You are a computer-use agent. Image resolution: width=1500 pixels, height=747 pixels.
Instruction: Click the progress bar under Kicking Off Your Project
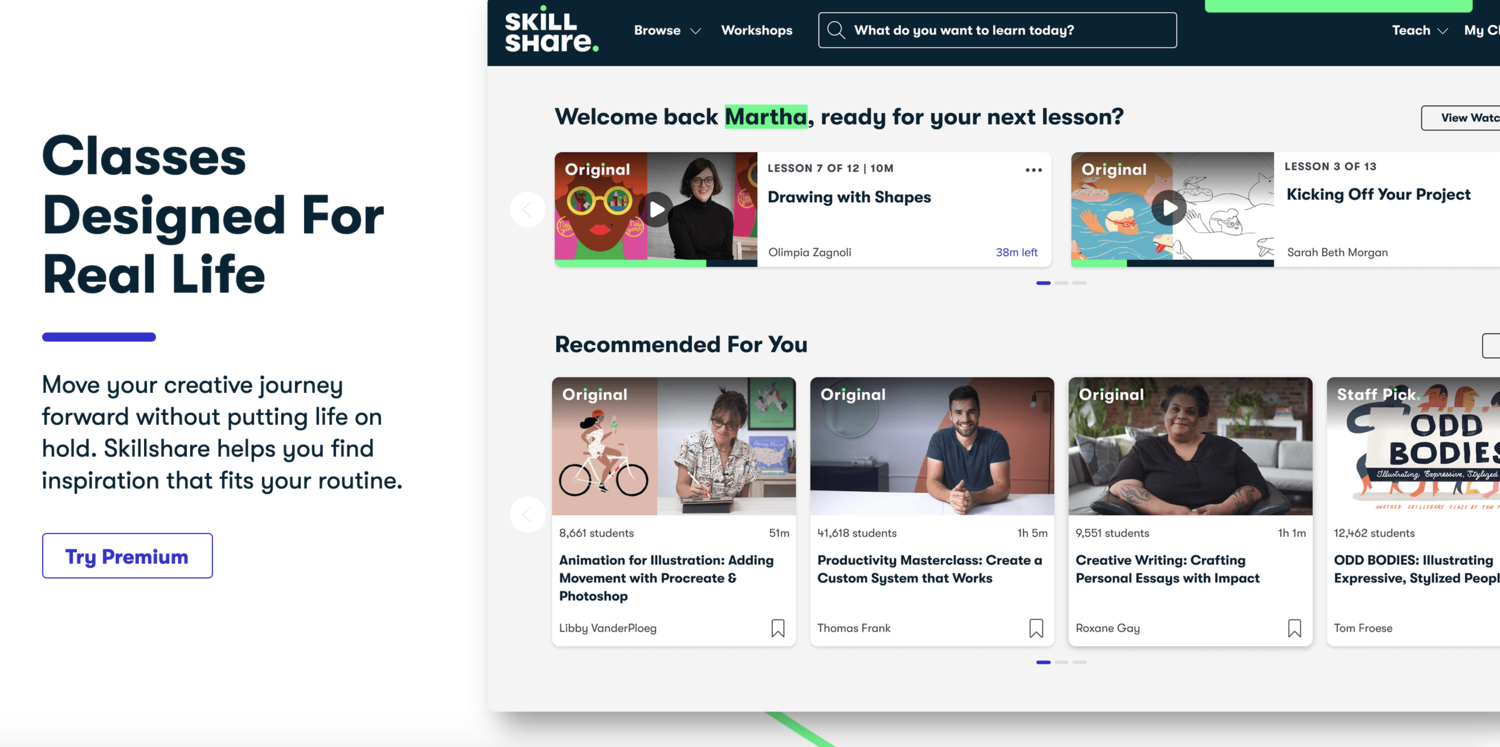(x=1172, y=263)
